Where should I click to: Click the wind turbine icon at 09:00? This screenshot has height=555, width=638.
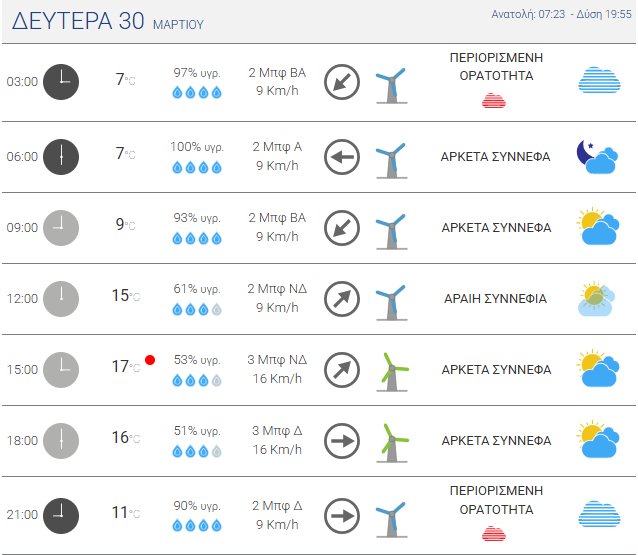pos(390,229)
